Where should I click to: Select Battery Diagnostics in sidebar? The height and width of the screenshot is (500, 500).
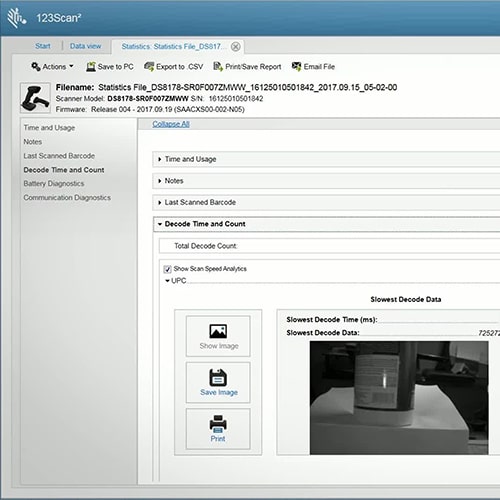54,184
